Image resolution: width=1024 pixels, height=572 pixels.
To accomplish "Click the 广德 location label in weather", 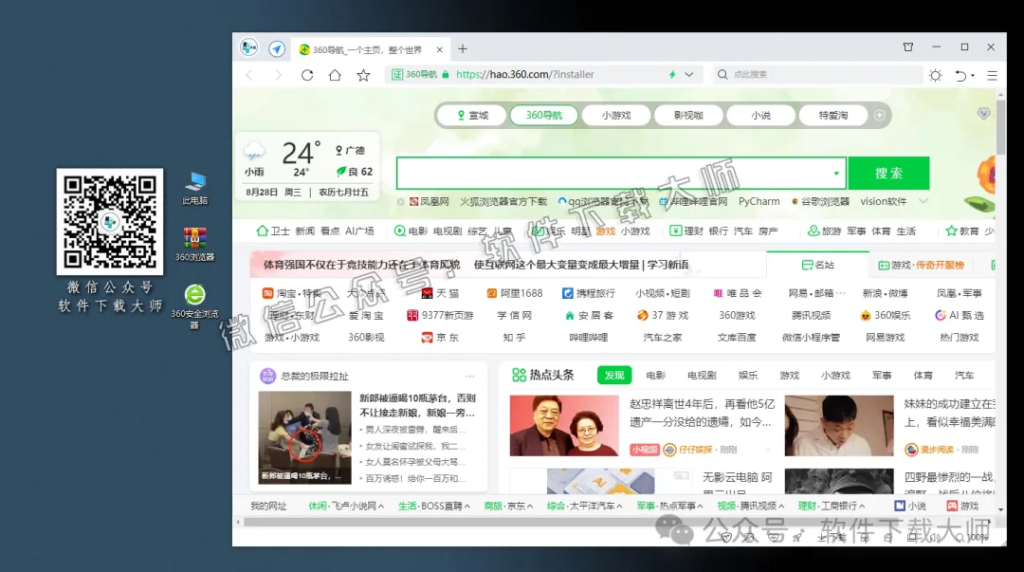I will click(350, 151).
